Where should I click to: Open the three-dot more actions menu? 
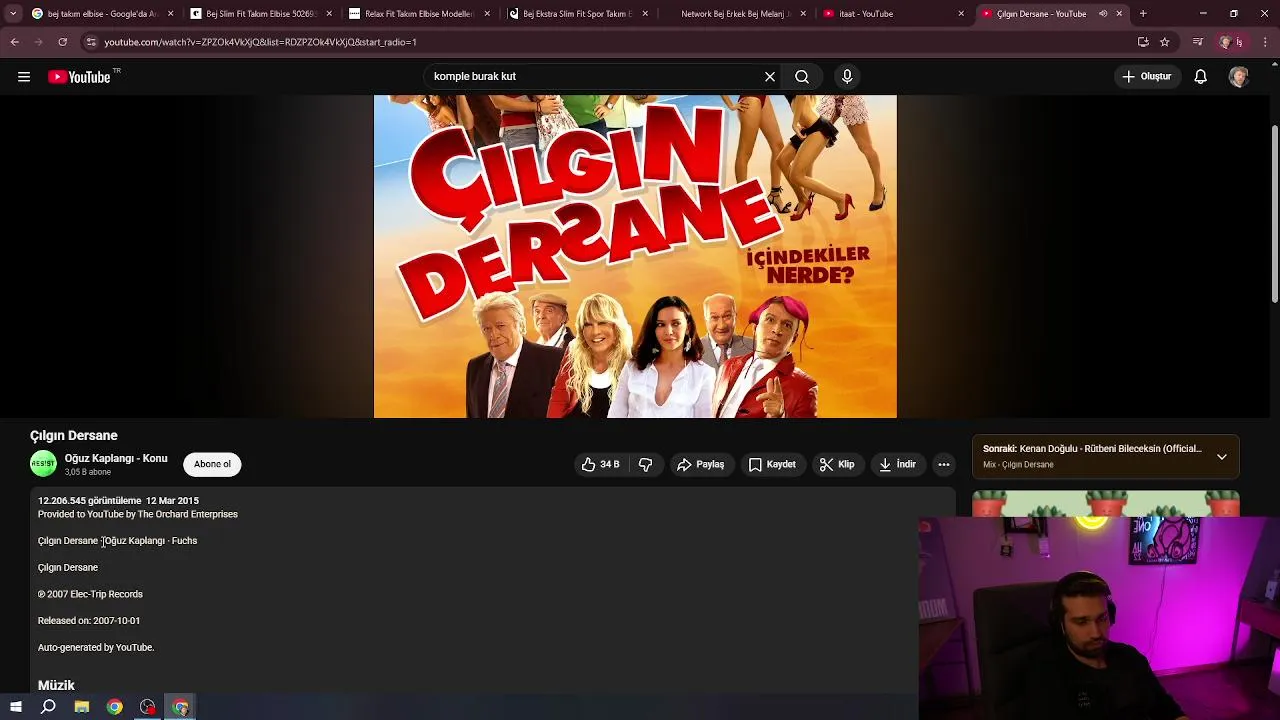[944, 464]
